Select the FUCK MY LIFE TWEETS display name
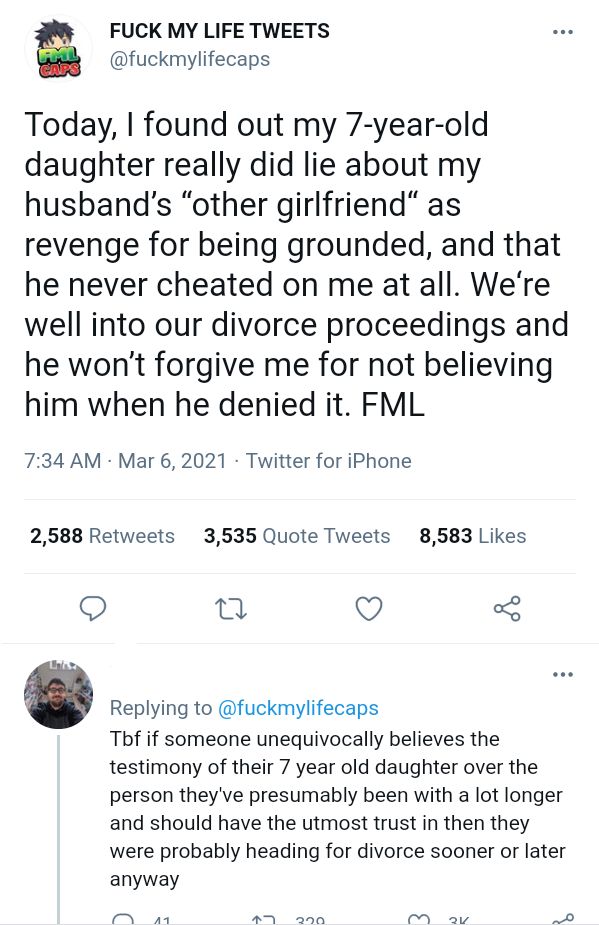This screenshot has width=599, height=925. pyautogui.click(x=219, y=31)
